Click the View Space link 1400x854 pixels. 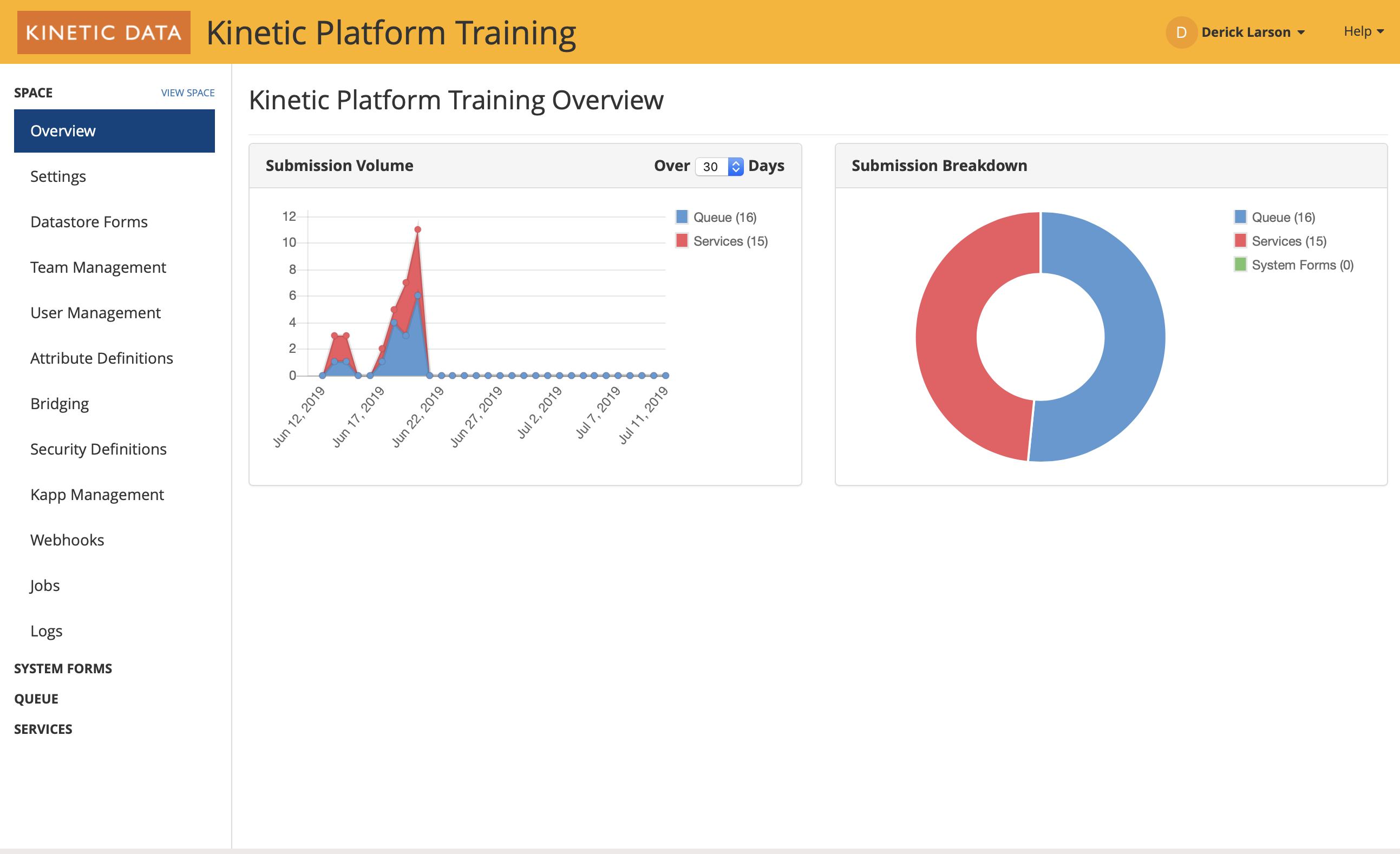187,93
